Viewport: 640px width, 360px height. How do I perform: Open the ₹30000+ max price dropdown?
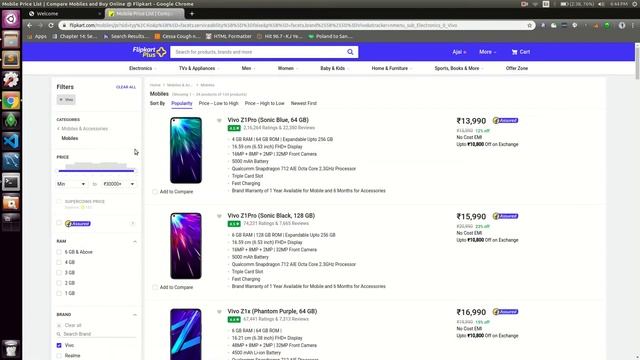coord(119,184)
